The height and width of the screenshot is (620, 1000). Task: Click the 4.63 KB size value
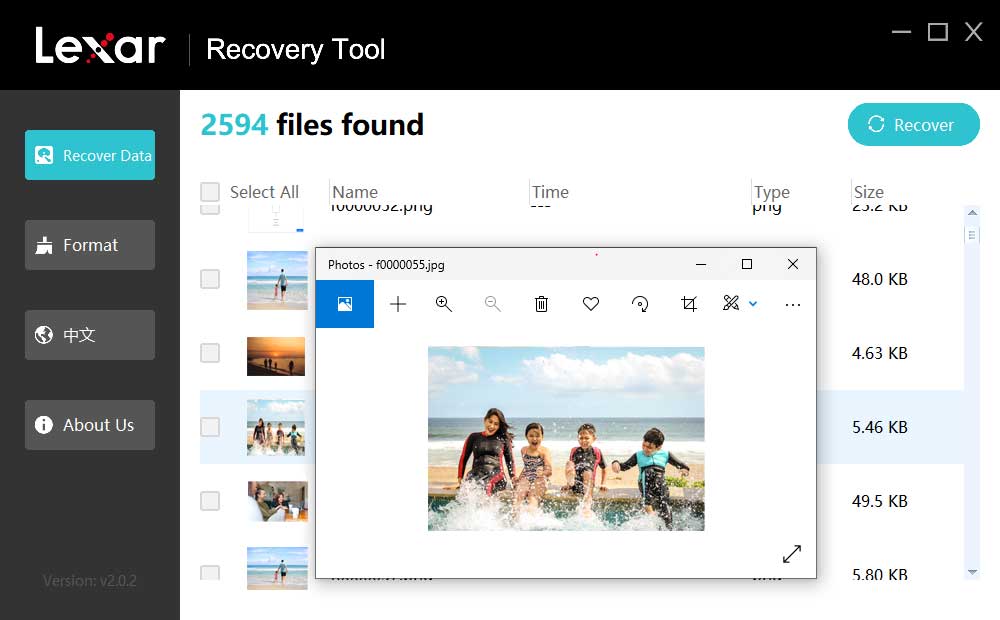tap(879, 353)
